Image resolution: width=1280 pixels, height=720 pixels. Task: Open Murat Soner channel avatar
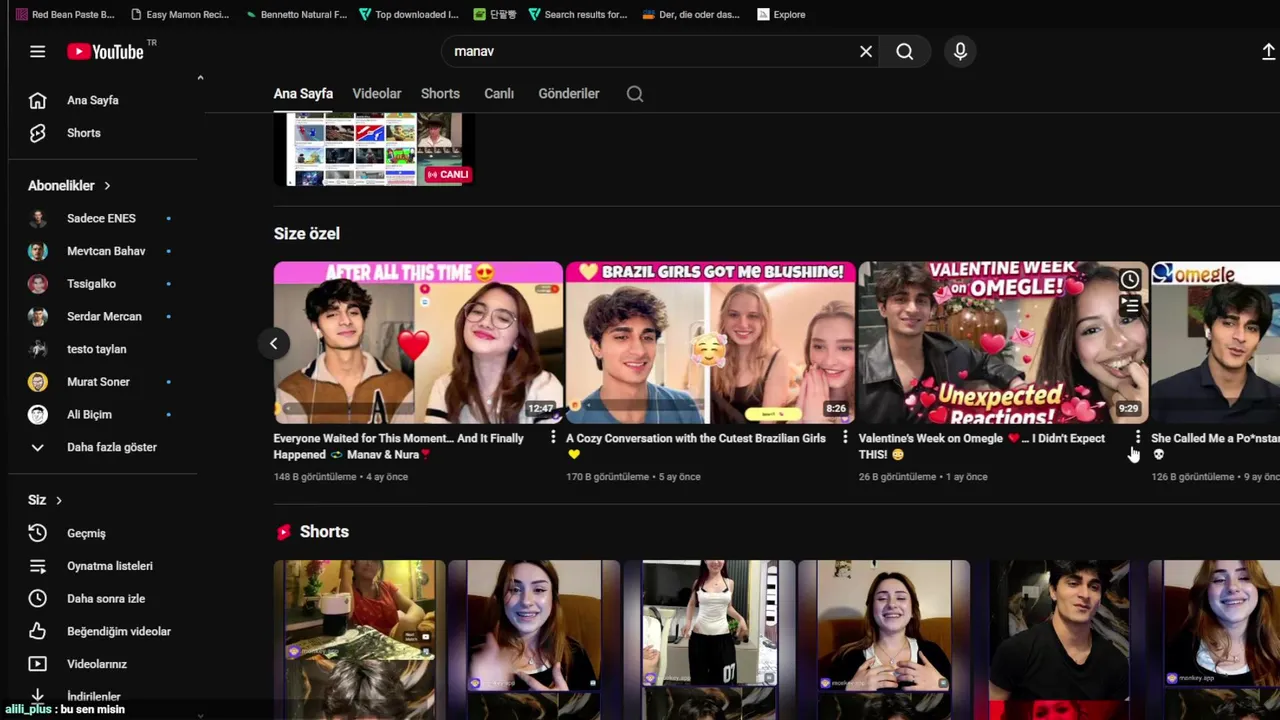tap(38, 382)
